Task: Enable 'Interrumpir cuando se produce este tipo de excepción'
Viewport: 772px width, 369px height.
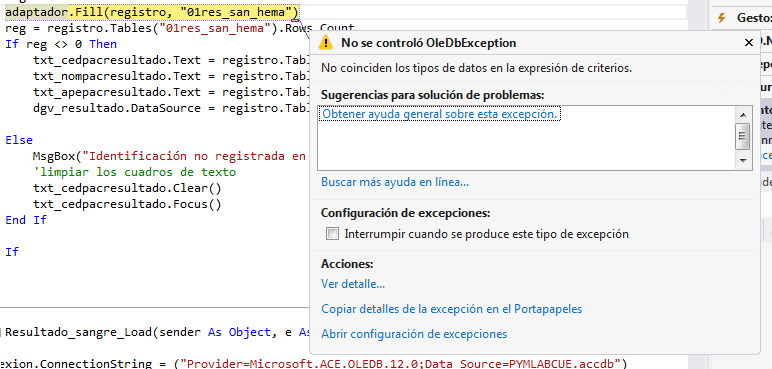Action: point(332,234)
